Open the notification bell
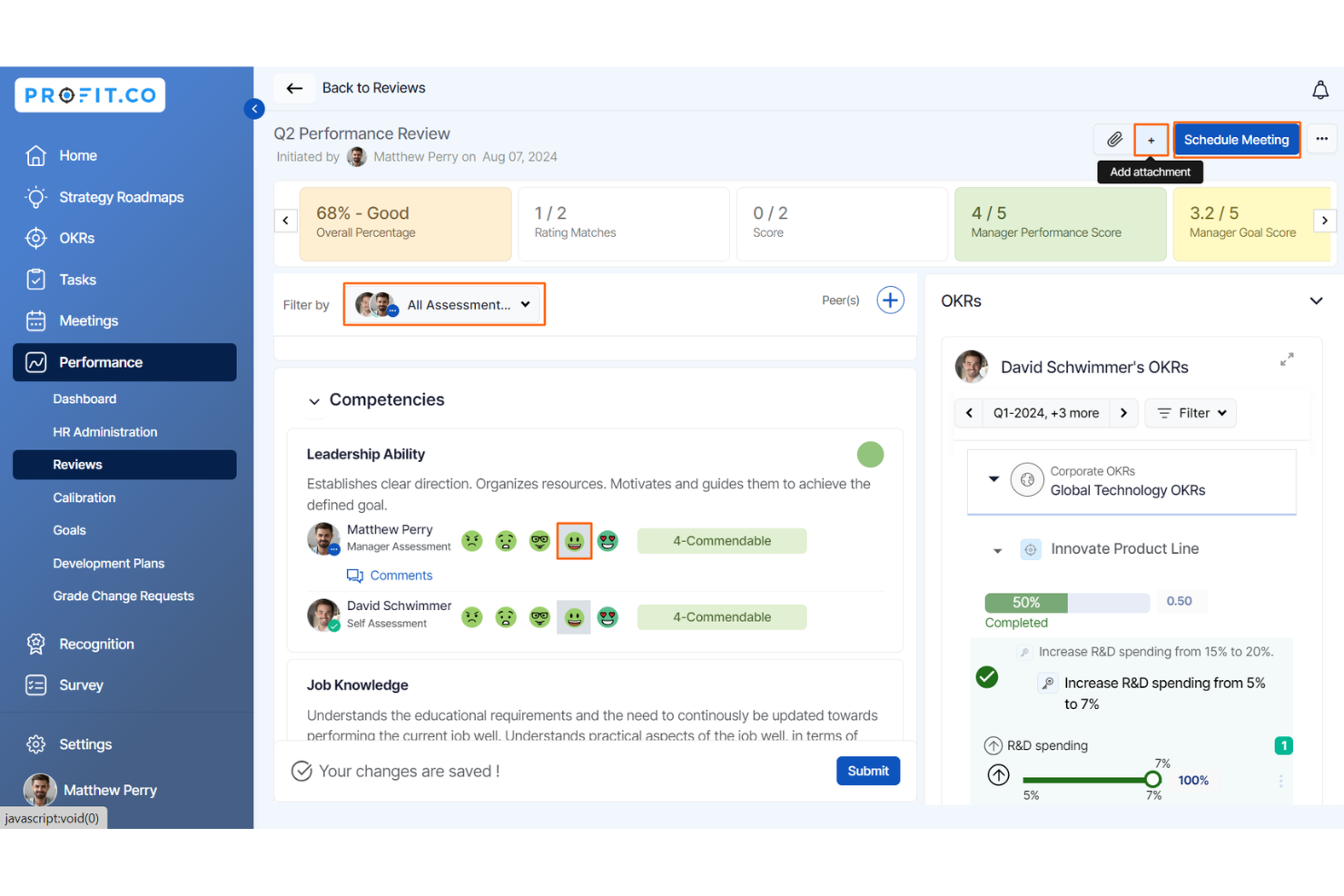Screen dimensions: 1344x896 (x=1320, y=89)
